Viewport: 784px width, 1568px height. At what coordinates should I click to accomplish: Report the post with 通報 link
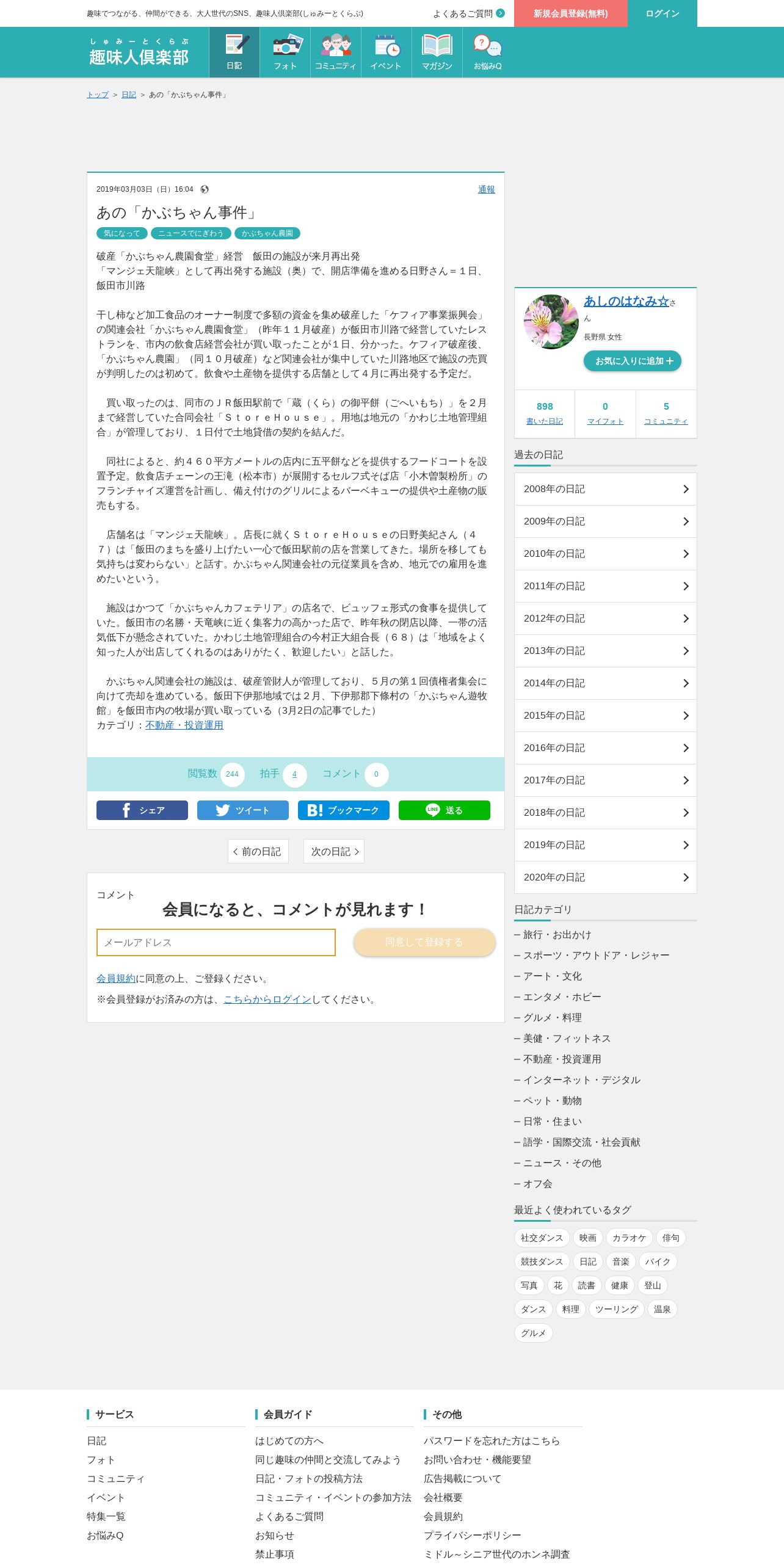(x=487, y=189)
